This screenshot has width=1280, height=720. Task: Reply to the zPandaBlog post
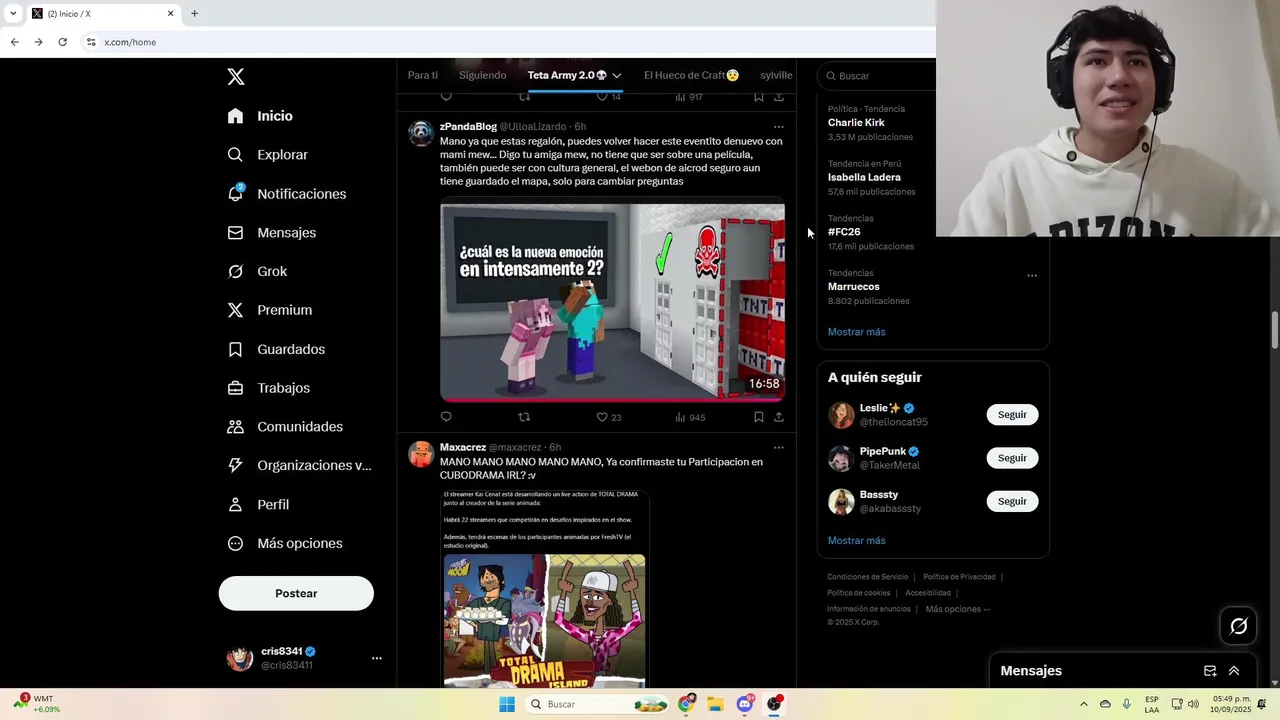[x=446, y=417]
